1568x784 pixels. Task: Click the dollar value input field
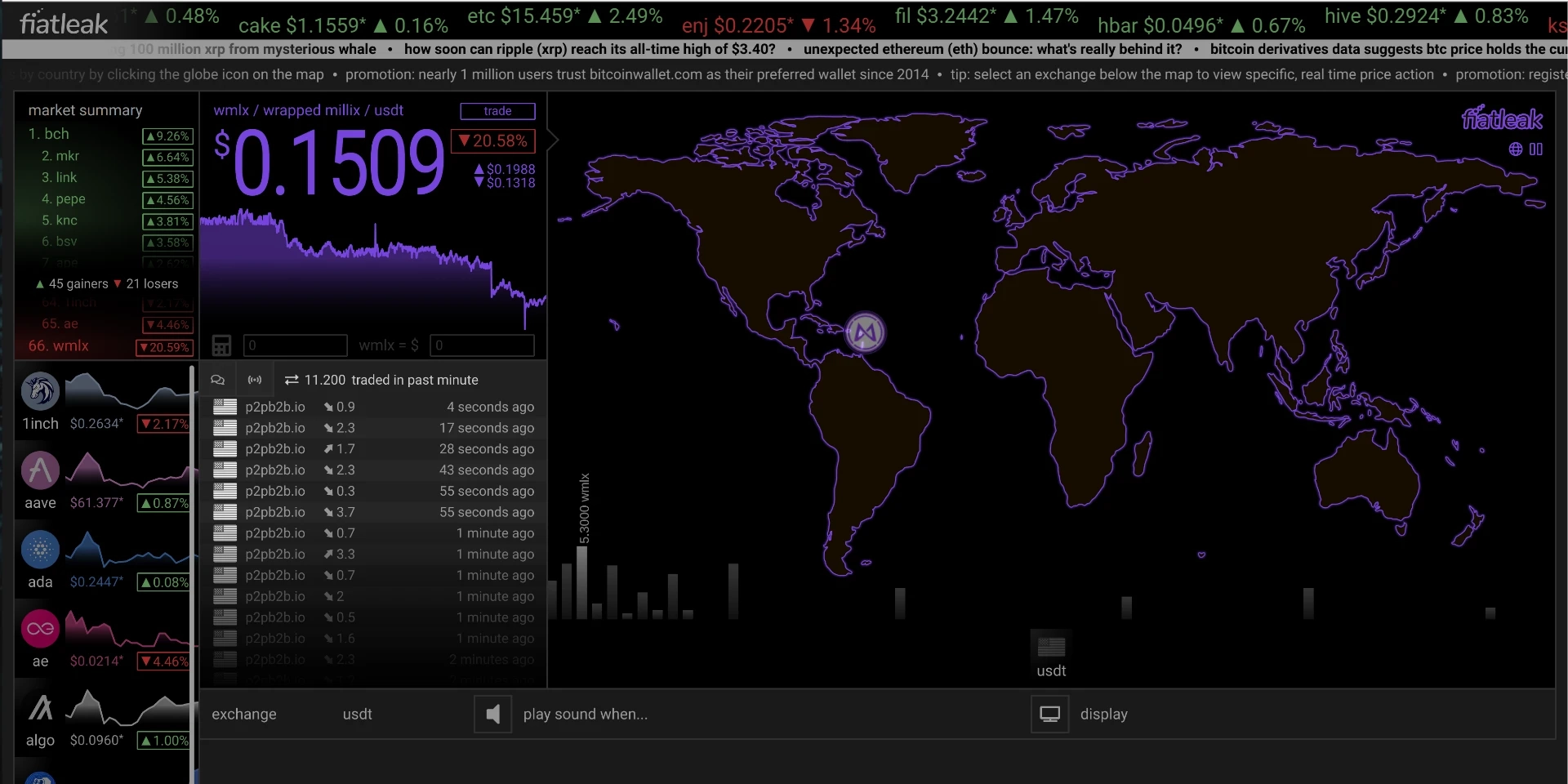482,345
